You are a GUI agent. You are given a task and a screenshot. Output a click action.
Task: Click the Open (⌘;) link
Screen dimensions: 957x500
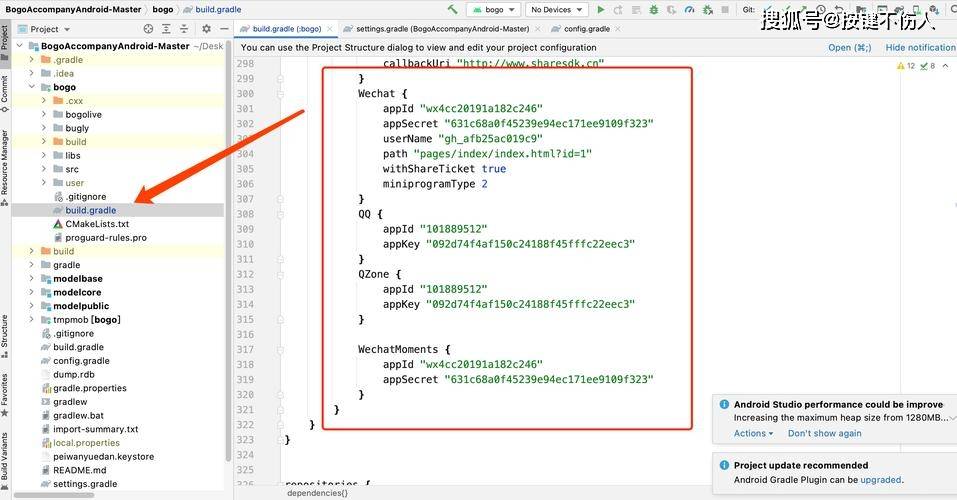(x=850, y=47)
